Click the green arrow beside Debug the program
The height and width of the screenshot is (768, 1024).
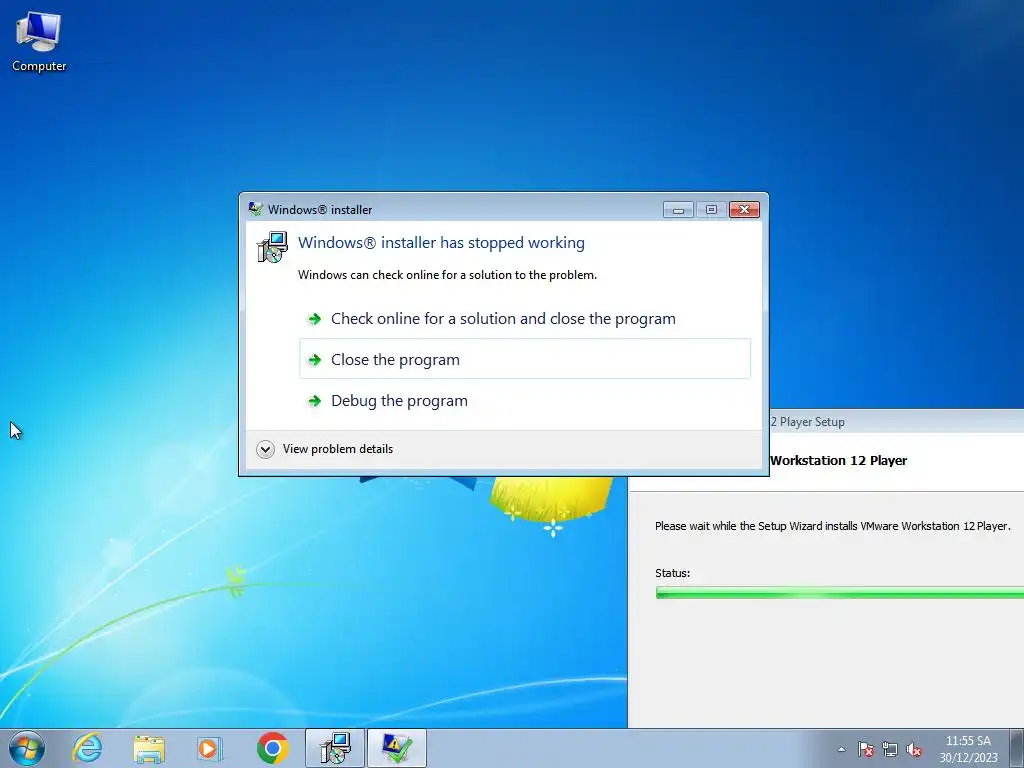point(314,400)
